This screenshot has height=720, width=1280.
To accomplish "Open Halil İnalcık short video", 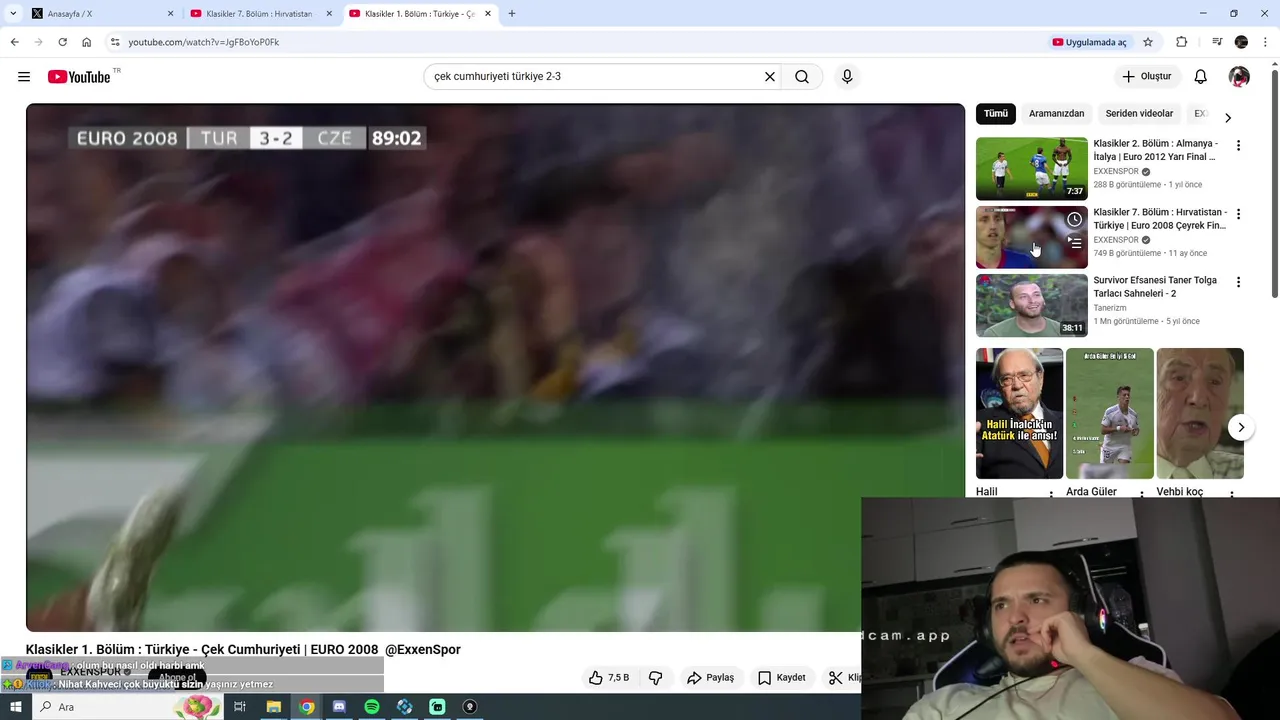I will tap(1019, 413).
